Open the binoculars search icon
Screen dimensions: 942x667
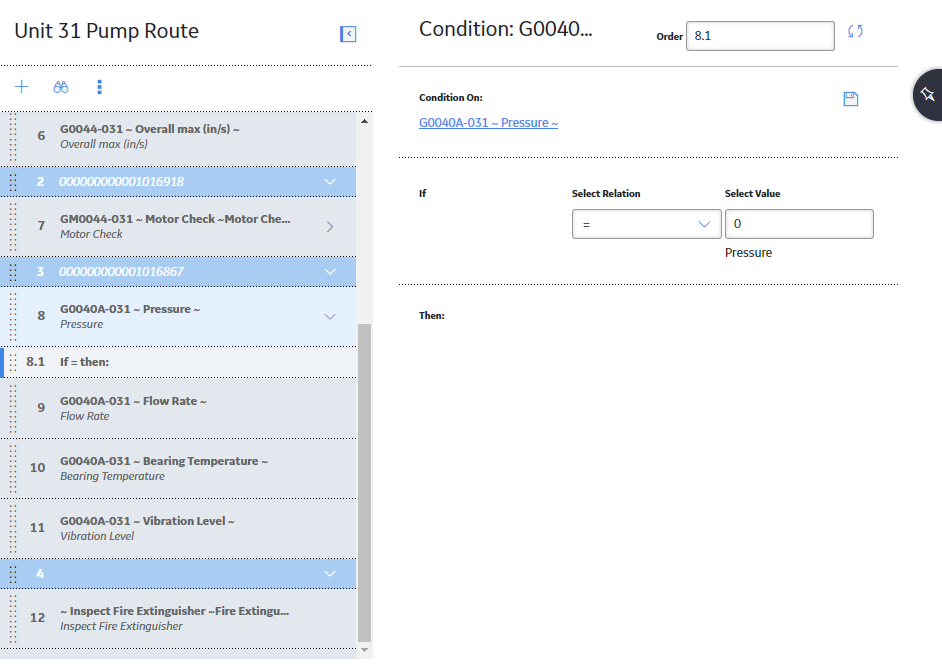[x=61, y=87]
